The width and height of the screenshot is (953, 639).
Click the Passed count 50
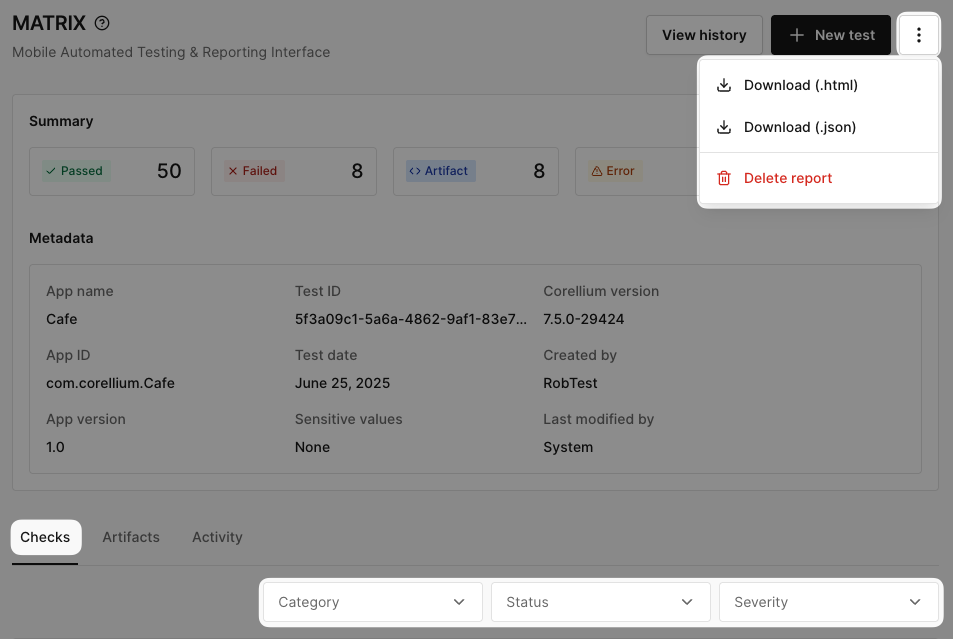[169, 171]
